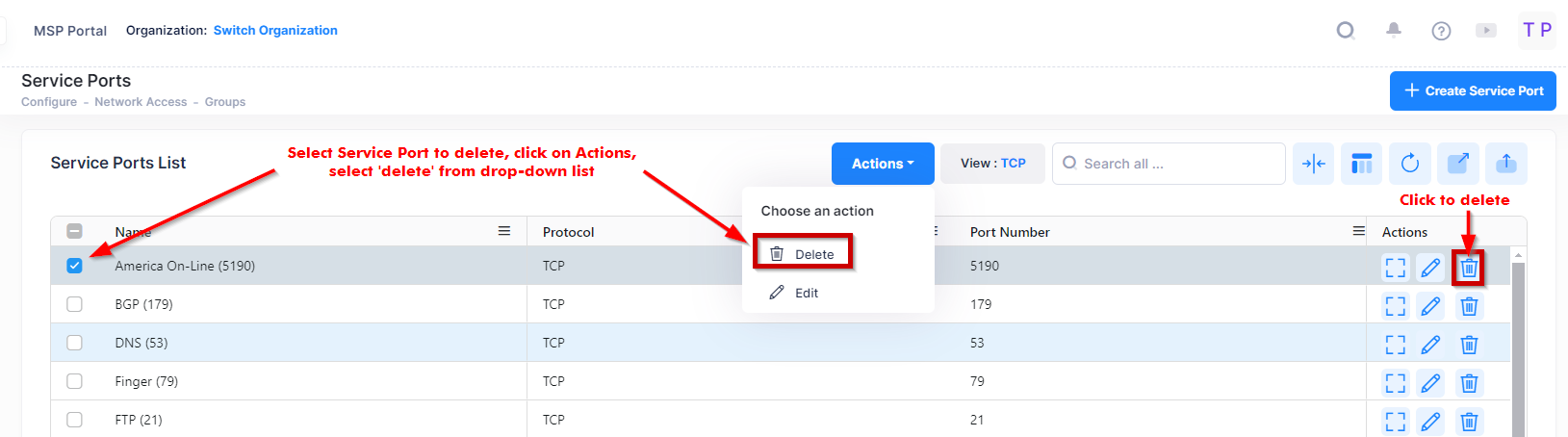
Task: Click the pencil edit icon for DNS (53)
Action: coord(1430,345)
